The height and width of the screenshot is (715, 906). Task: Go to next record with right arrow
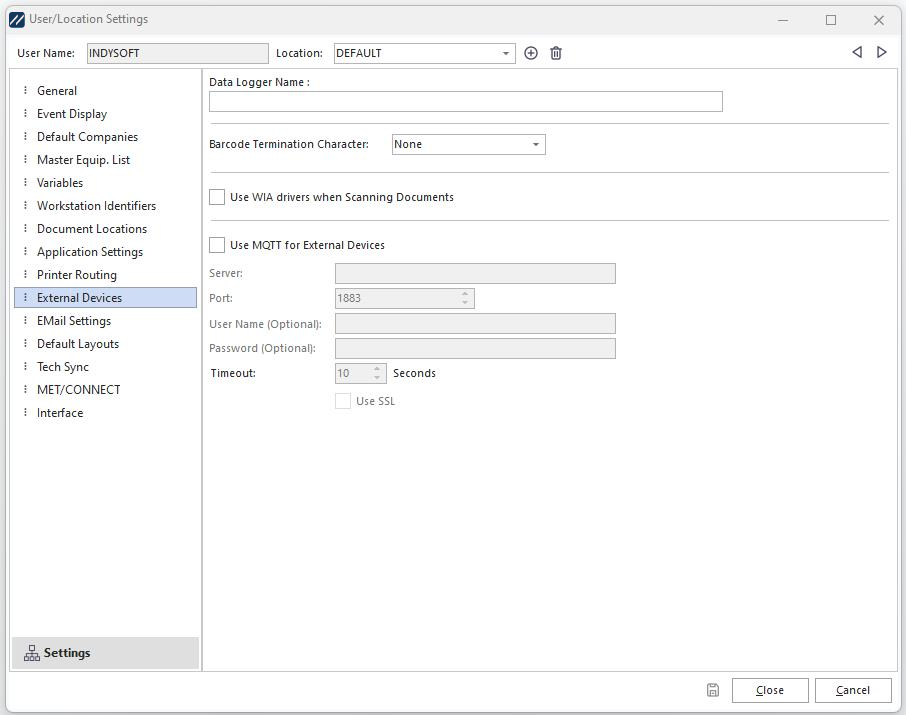pos(881,52)
